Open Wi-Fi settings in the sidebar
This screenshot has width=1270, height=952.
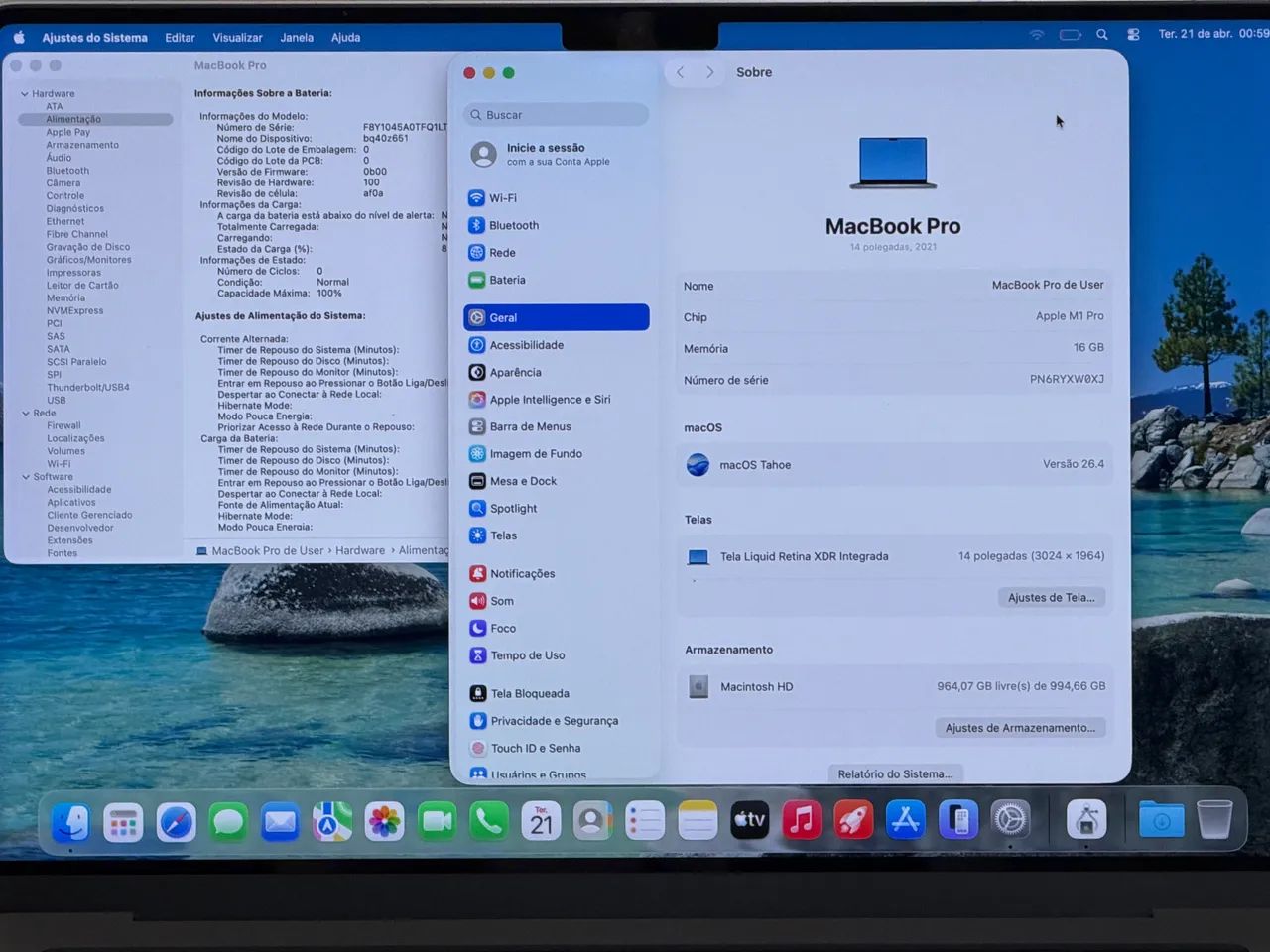[556, 198]
